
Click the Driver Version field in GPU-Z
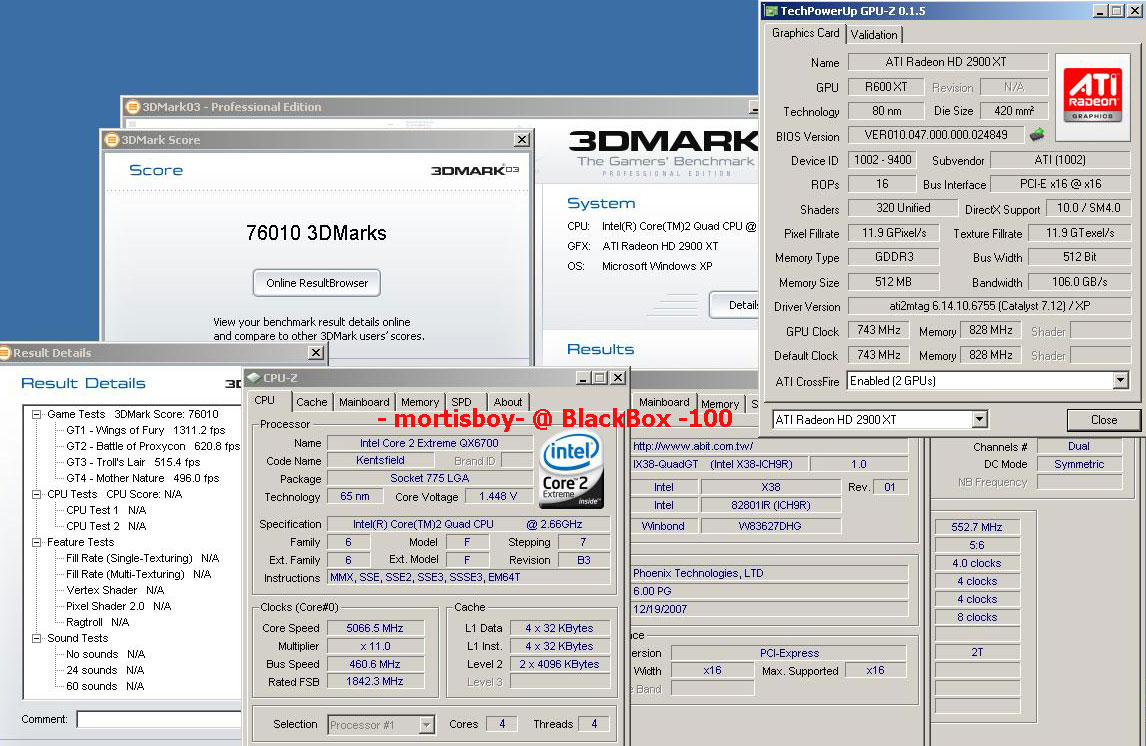pyautogui.click(x=989, y=306)
